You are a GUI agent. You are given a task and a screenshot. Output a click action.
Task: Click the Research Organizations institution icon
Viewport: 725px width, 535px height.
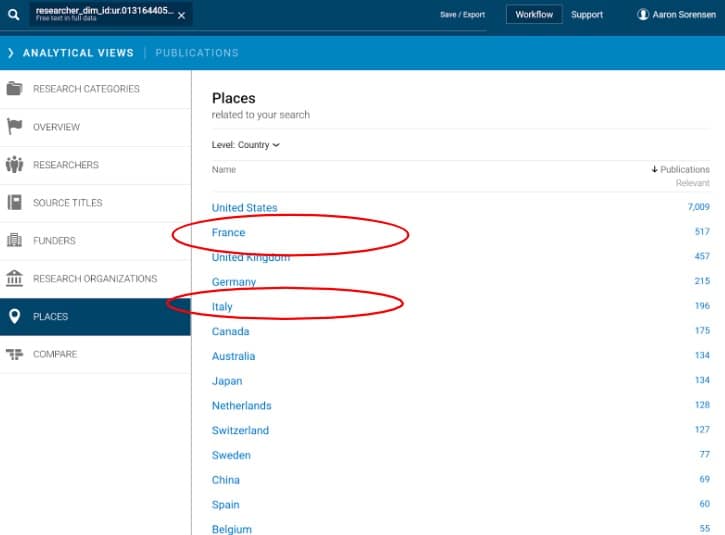coord(15,279)
